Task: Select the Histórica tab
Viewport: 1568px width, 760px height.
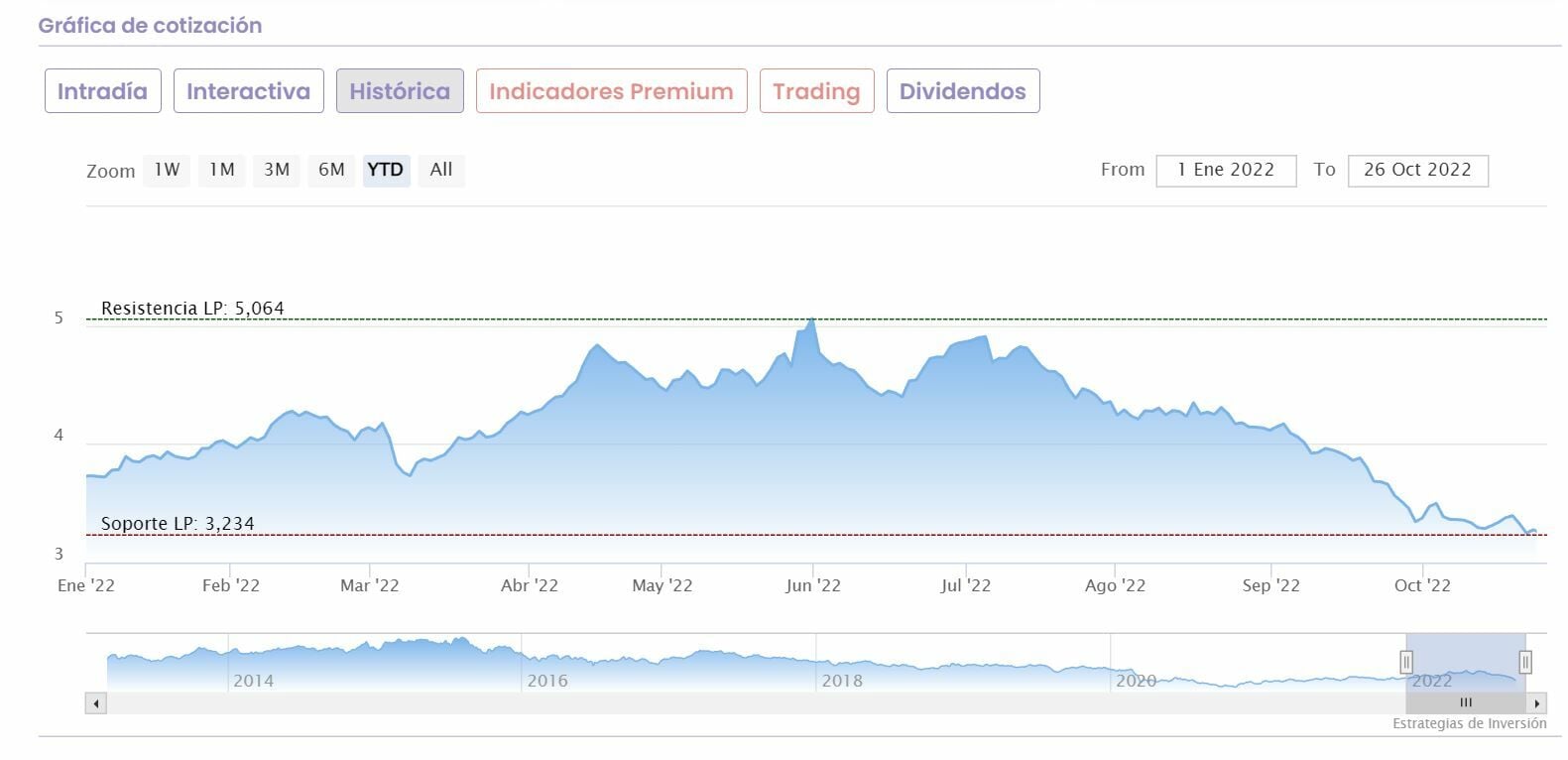Action: point(400,91)
